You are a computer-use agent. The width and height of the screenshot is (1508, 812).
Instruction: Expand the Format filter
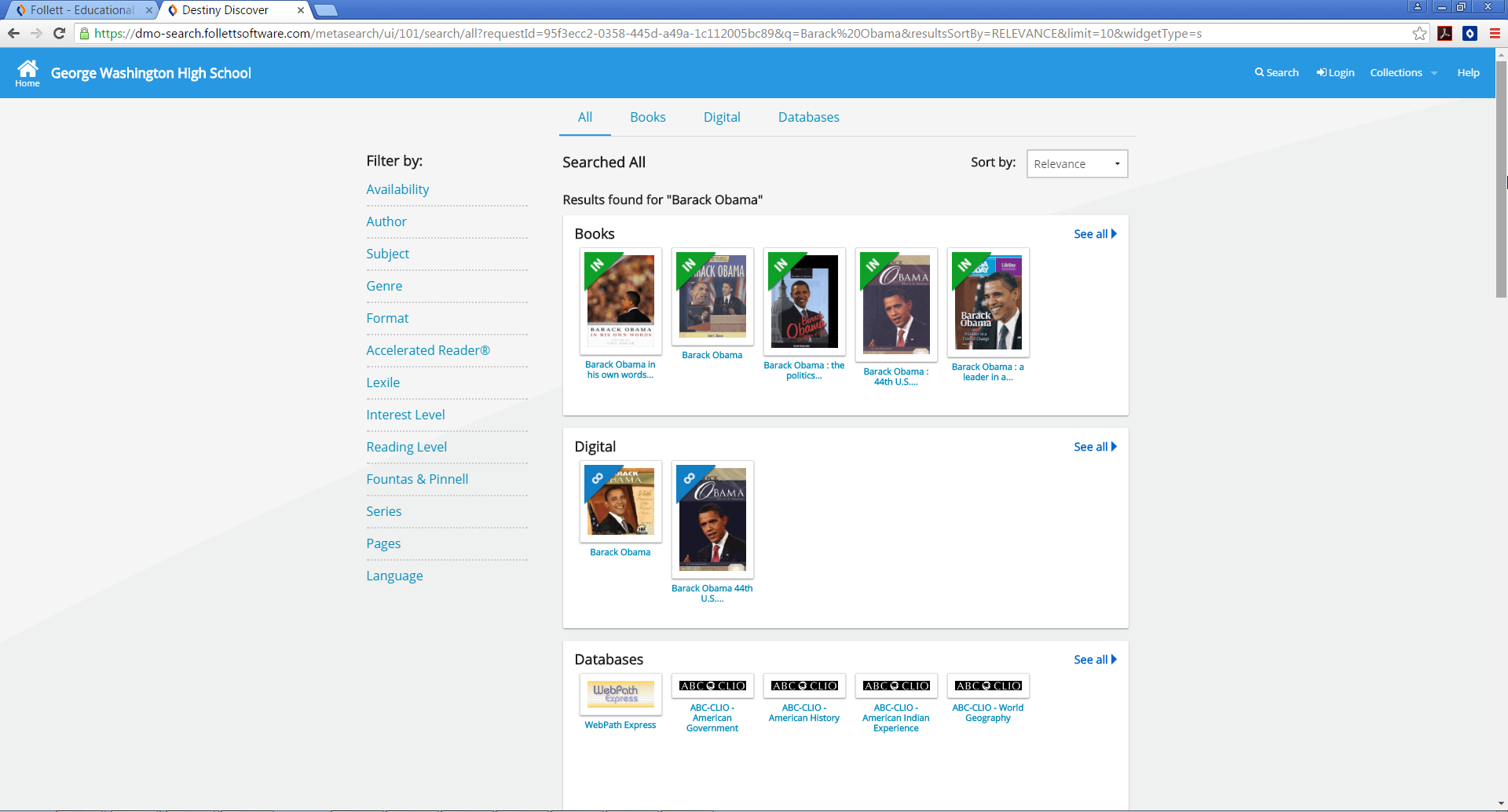pyautogui.click(x=387, y=318)
